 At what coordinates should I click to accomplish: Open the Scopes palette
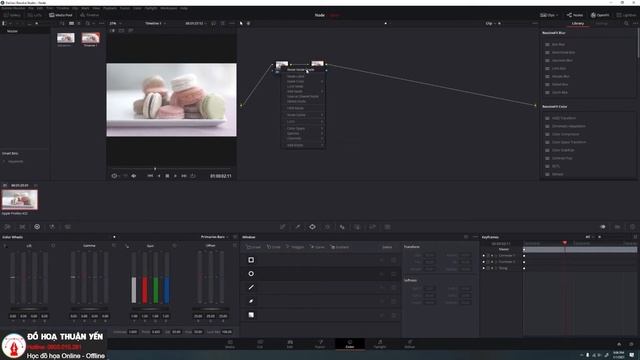pyautogui.click(x=618, y=227)
